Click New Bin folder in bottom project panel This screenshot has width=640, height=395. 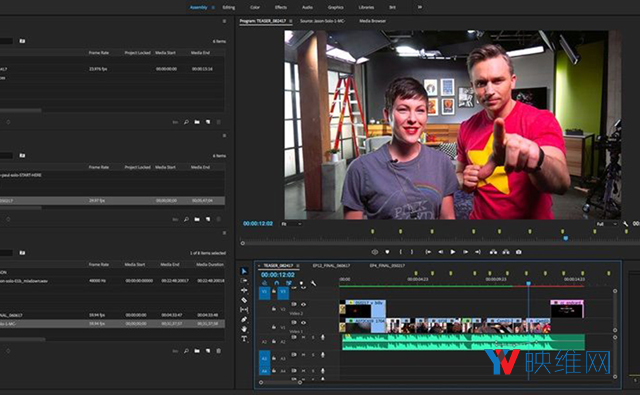tap(197, 351)
